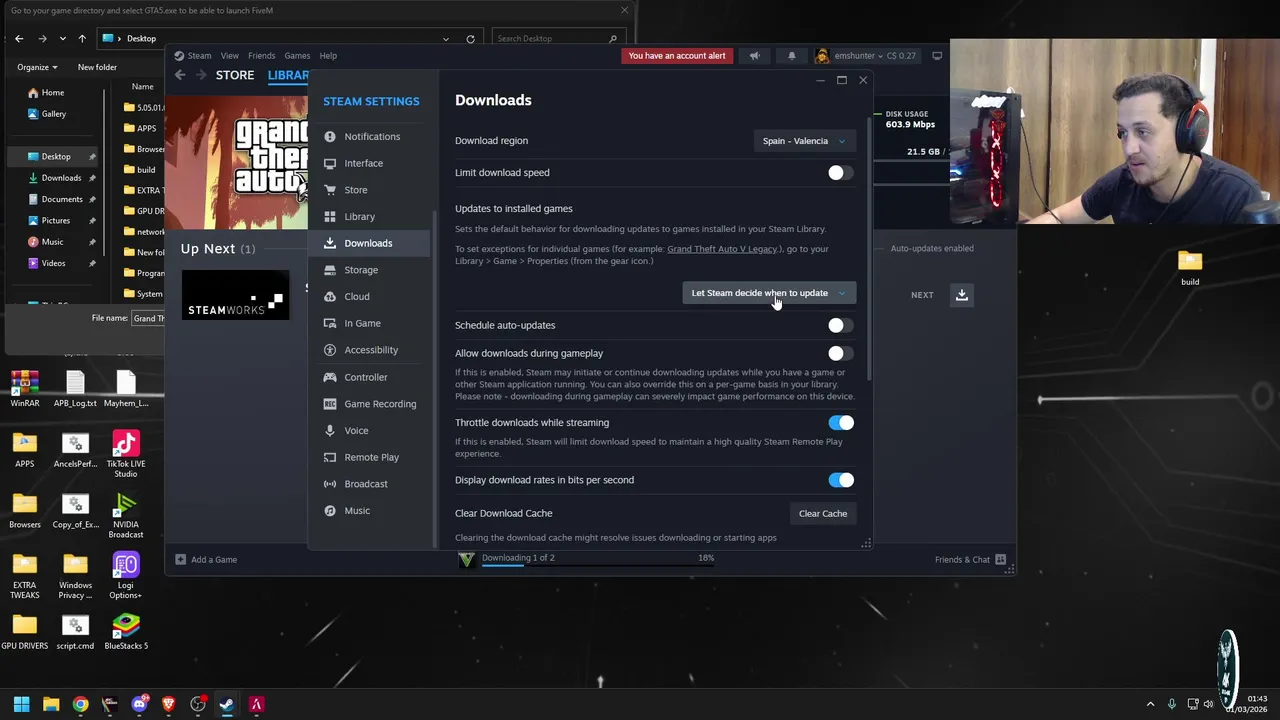
Task: Select NVIDIA Broadcast desktop icon
Action: 125,515
